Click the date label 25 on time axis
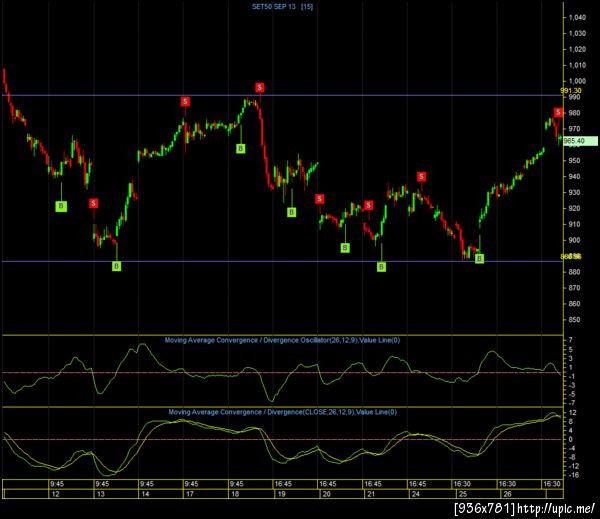This screenshot has height=519, width=600. [x=463, y=494]
